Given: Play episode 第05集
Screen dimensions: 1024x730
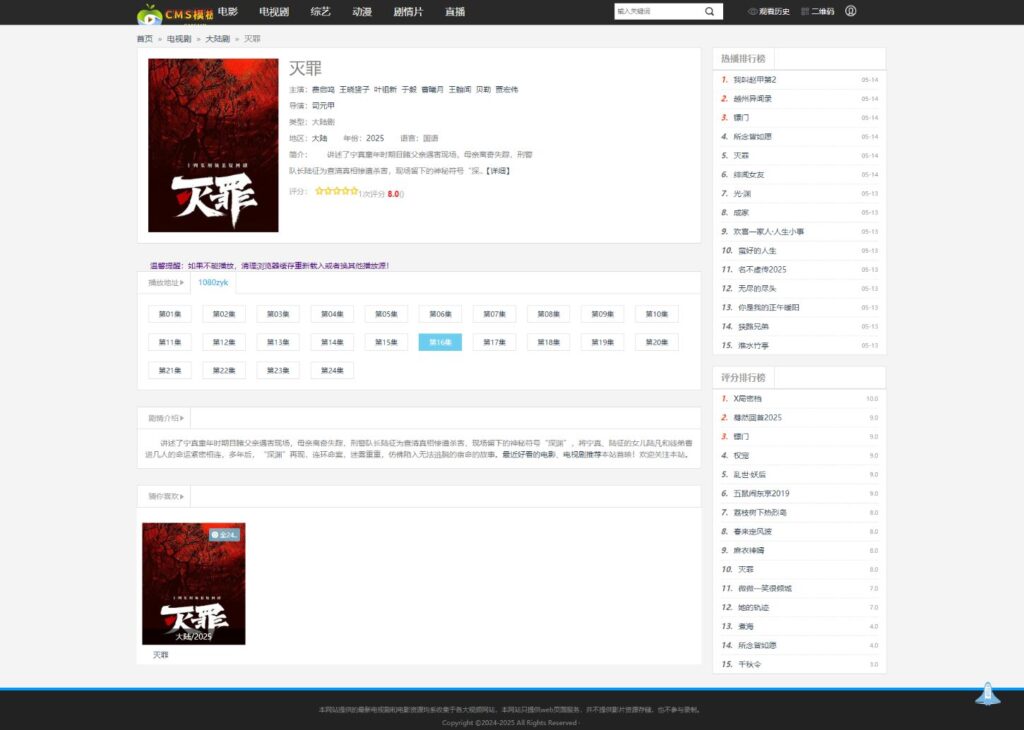Looking at the screenshot, I should coord(386,314).
